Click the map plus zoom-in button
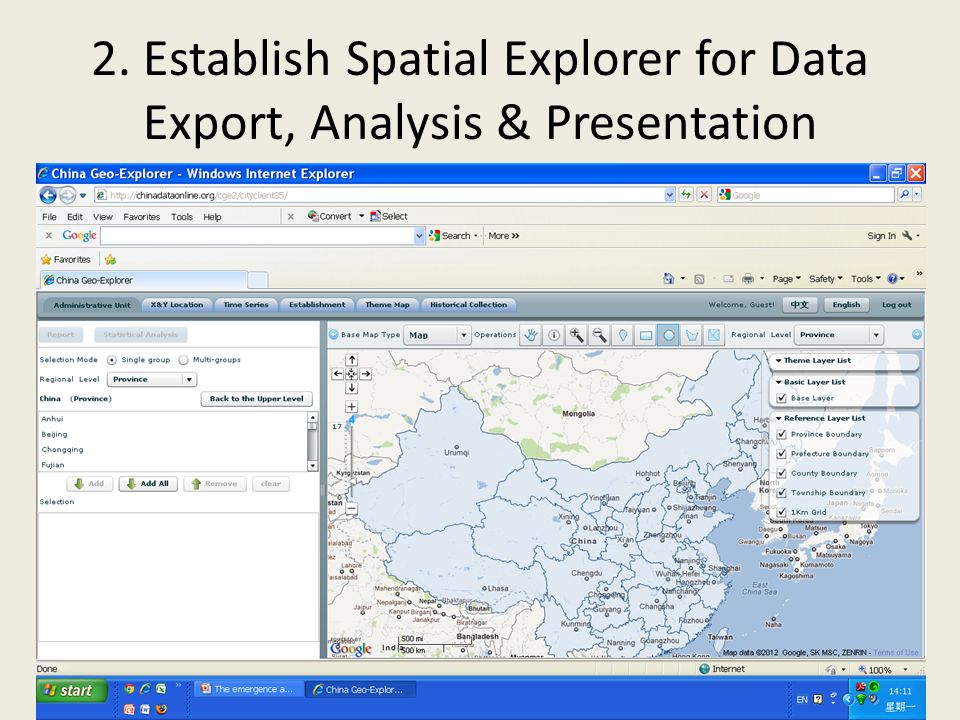 pos(351,407)
